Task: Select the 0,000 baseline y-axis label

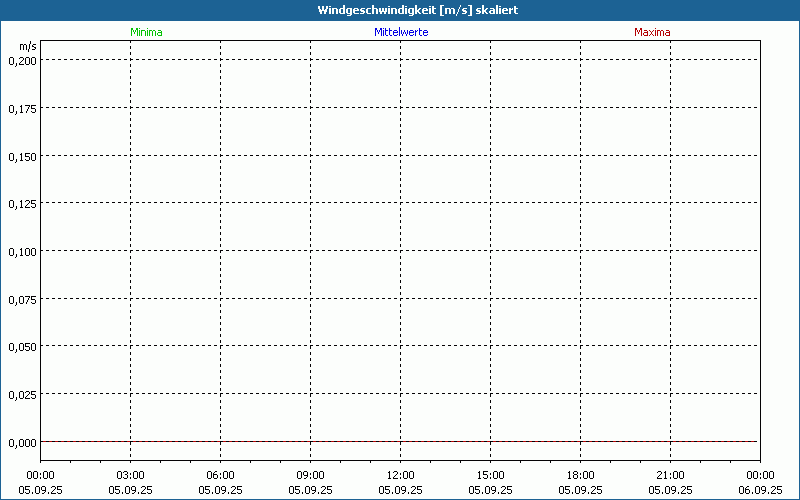Action: 22,441
